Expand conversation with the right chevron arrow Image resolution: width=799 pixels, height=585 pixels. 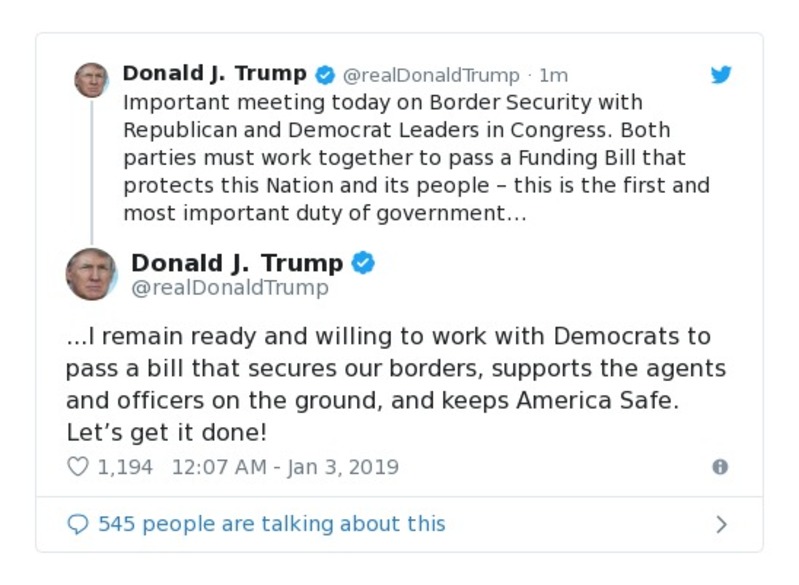[721, 524]
